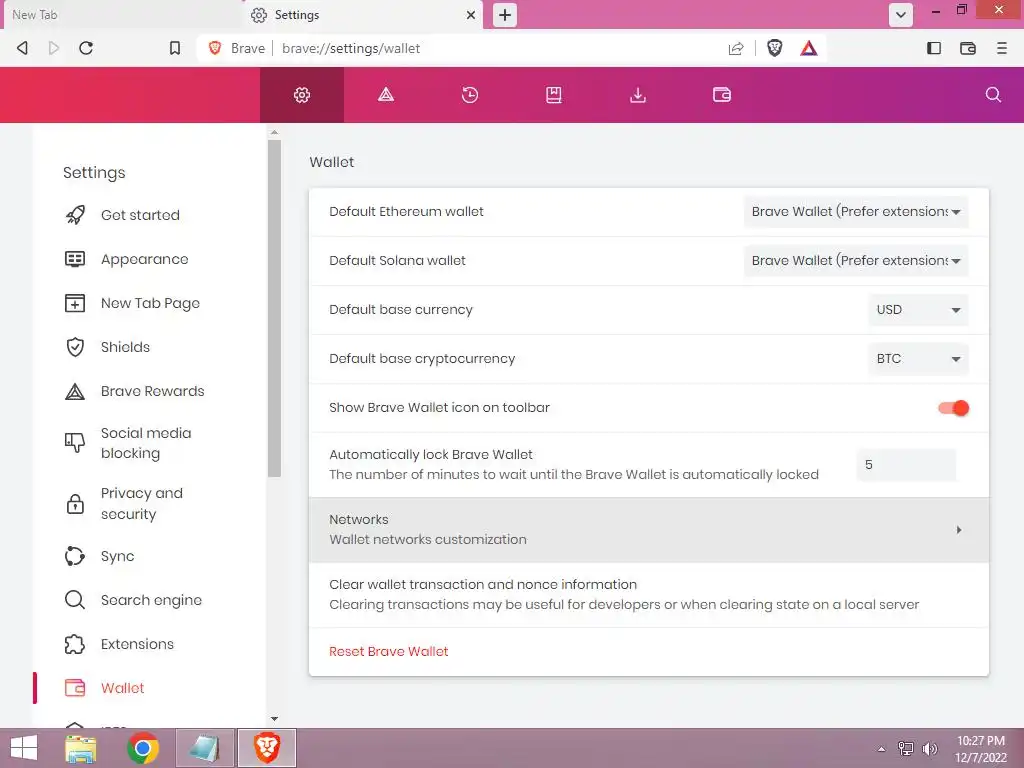Click the address bar URL
This screenshot has width=1024, height=768.
[351, 48]
